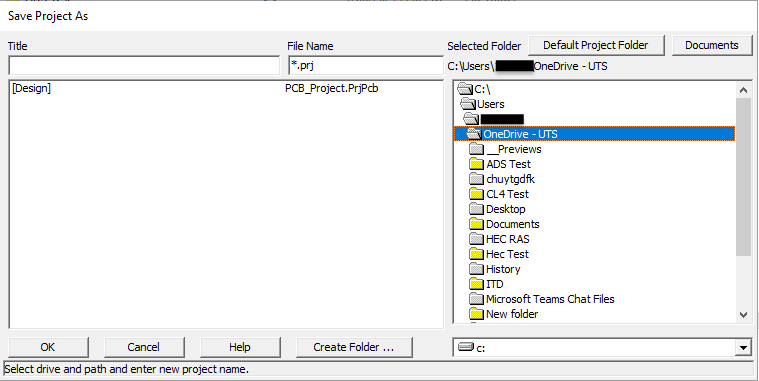Click the folder tree scroll down arrow
The width and height of the screenshot is (759, 381).
tap(744, 315)
